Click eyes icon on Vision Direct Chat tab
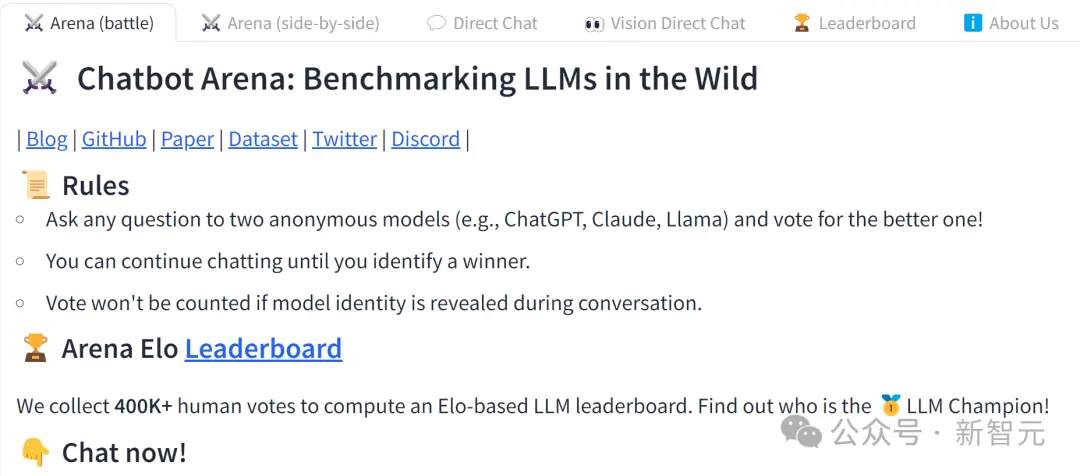Viewport: 1080px width, 476px height. [x=594, y=24]
